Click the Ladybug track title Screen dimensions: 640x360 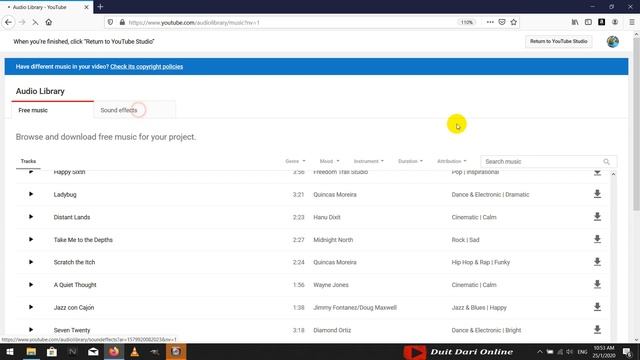coord(65,195)
